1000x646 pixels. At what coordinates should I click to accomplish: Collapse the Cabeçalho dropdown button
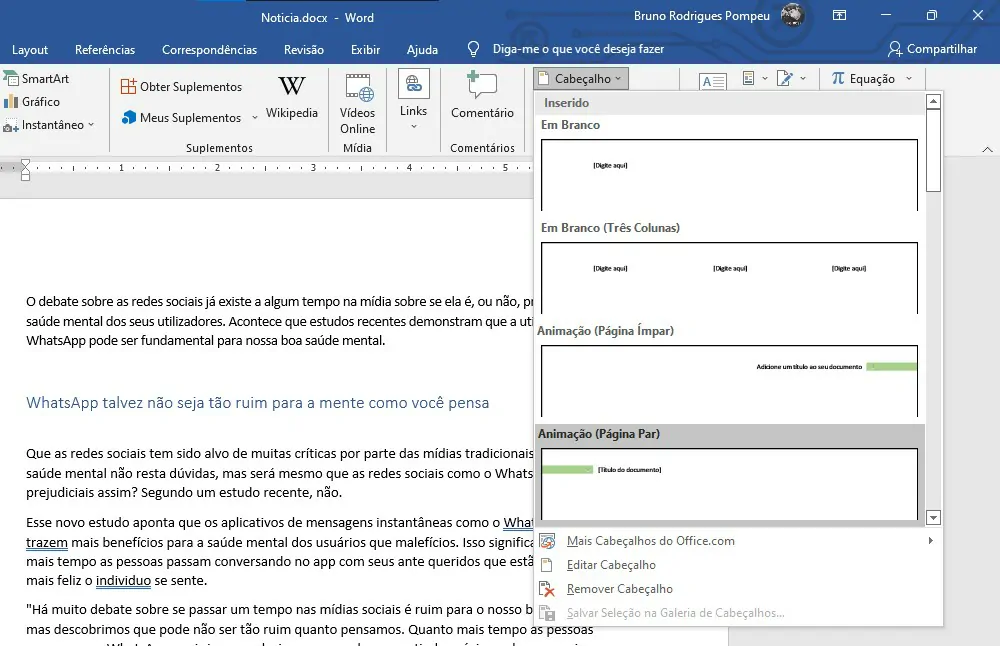[x=581, y=78]
